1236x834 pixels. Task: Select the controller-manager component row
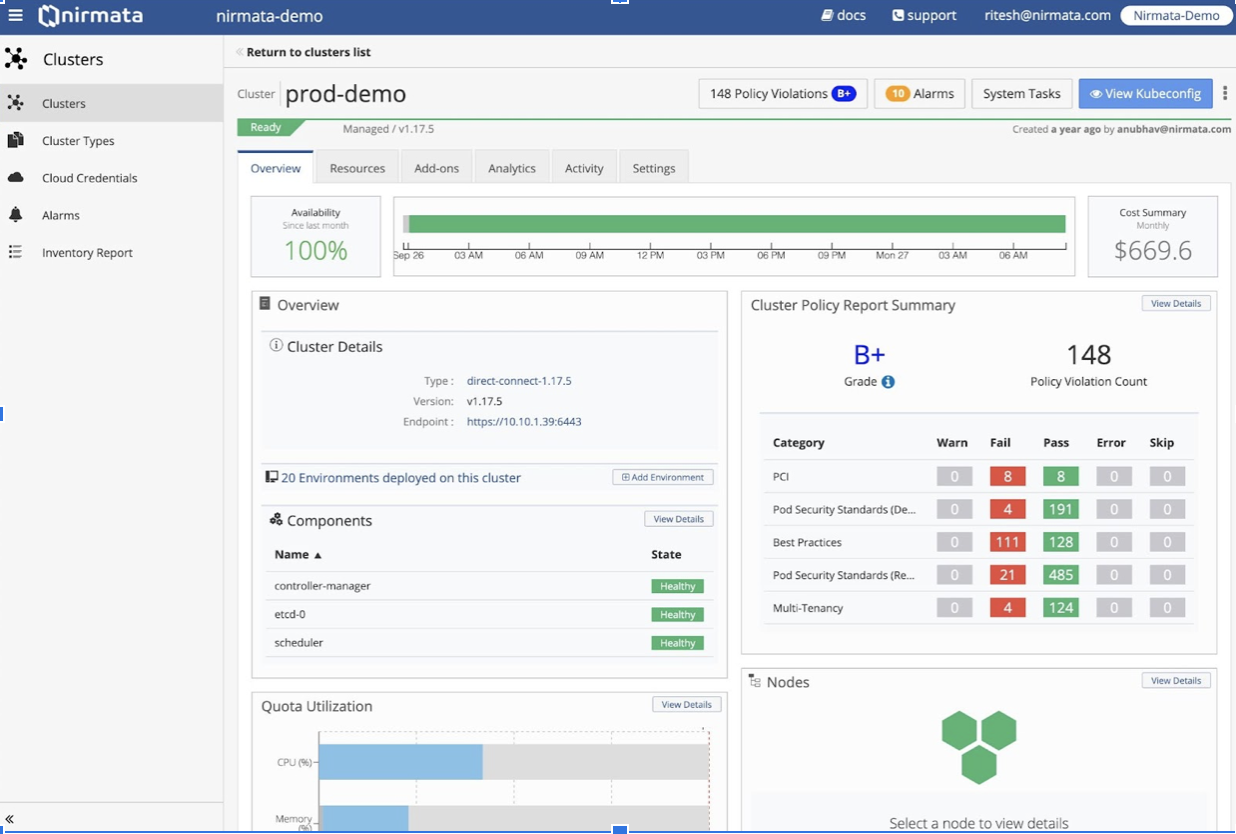pos(489,586)
